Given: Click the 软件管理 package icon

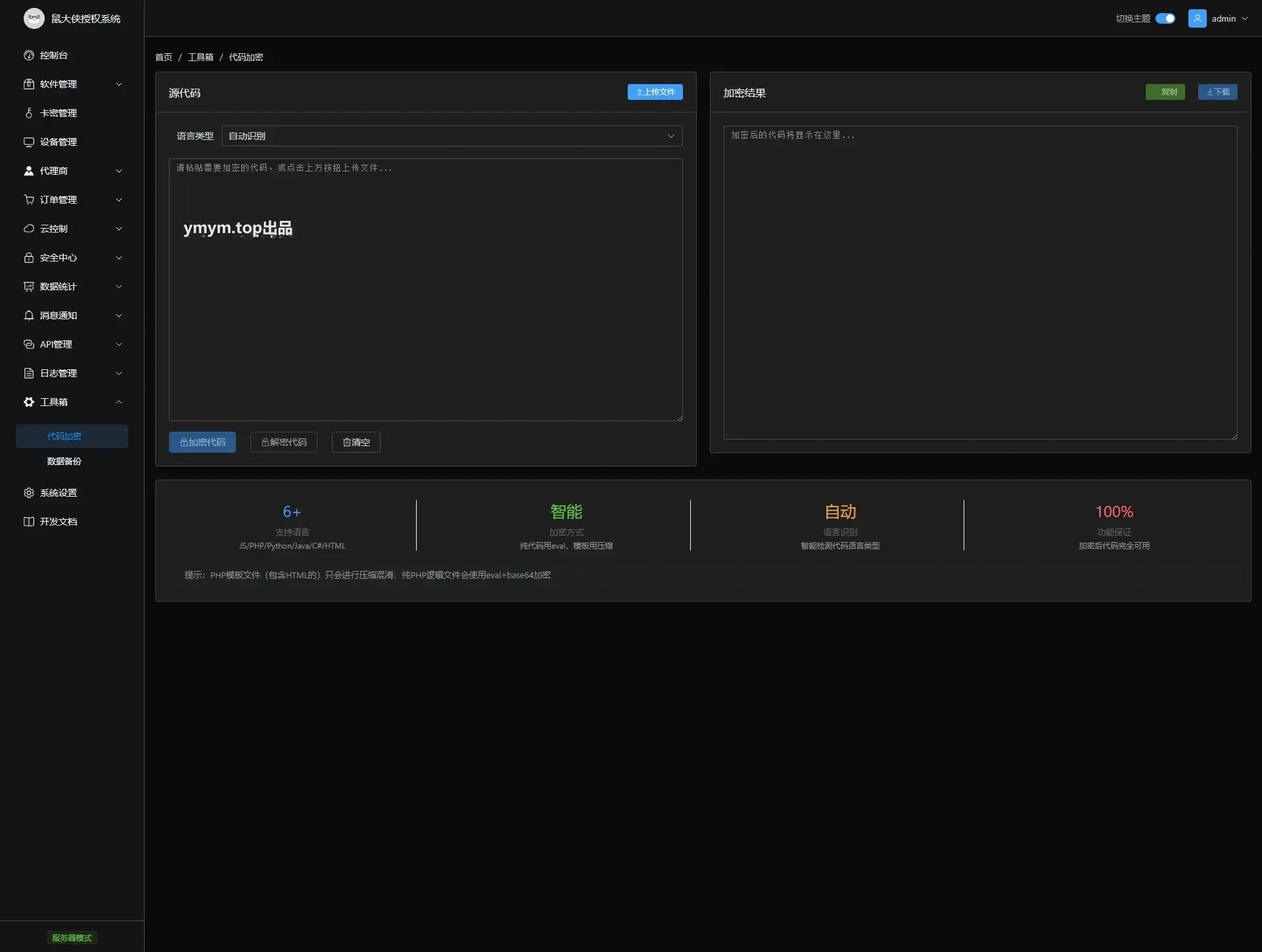Looking at the screenshot, I should (x=29, y=84).
